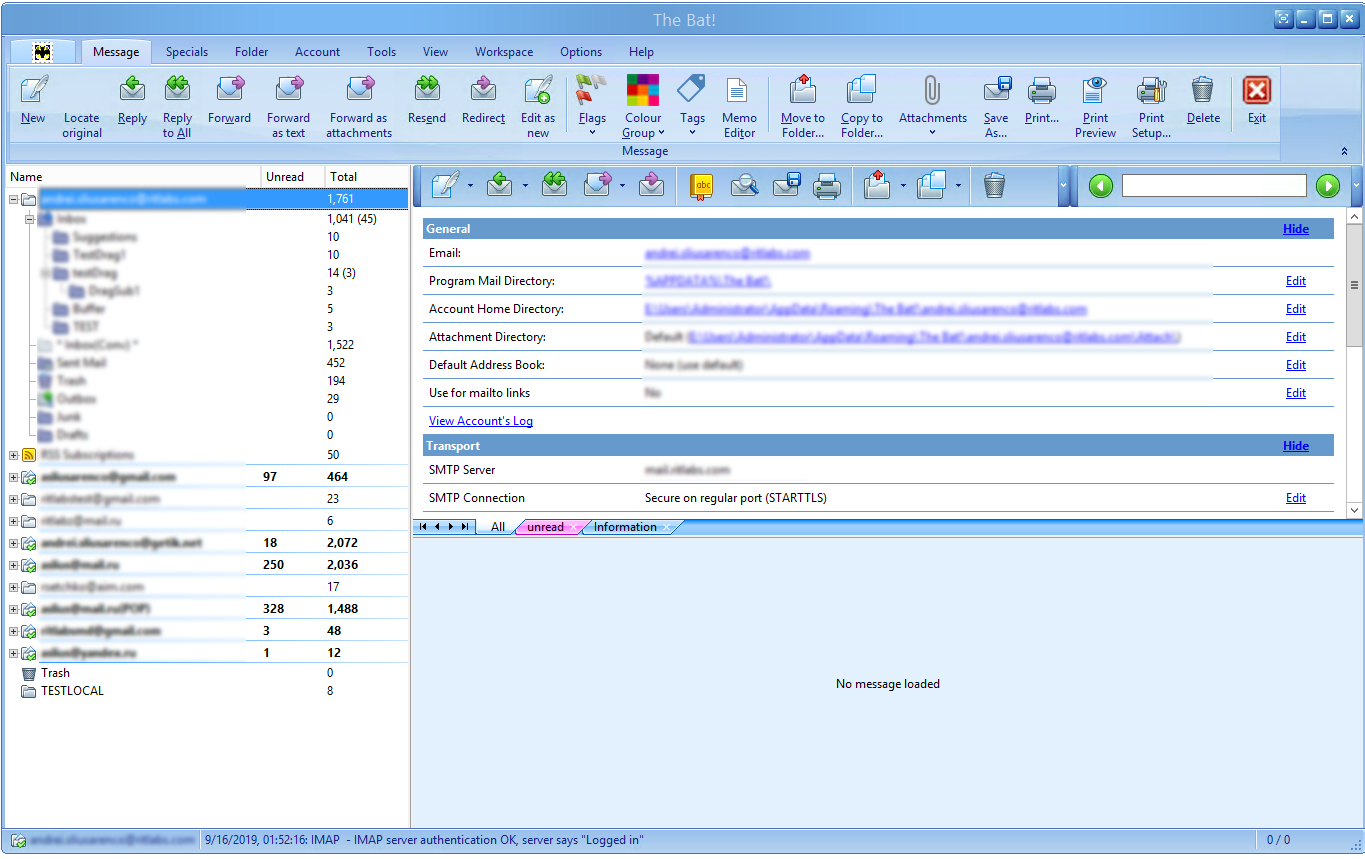1365x859 pixels.
Task: Click Hide link in Transport section
Action: point(1296,446)
